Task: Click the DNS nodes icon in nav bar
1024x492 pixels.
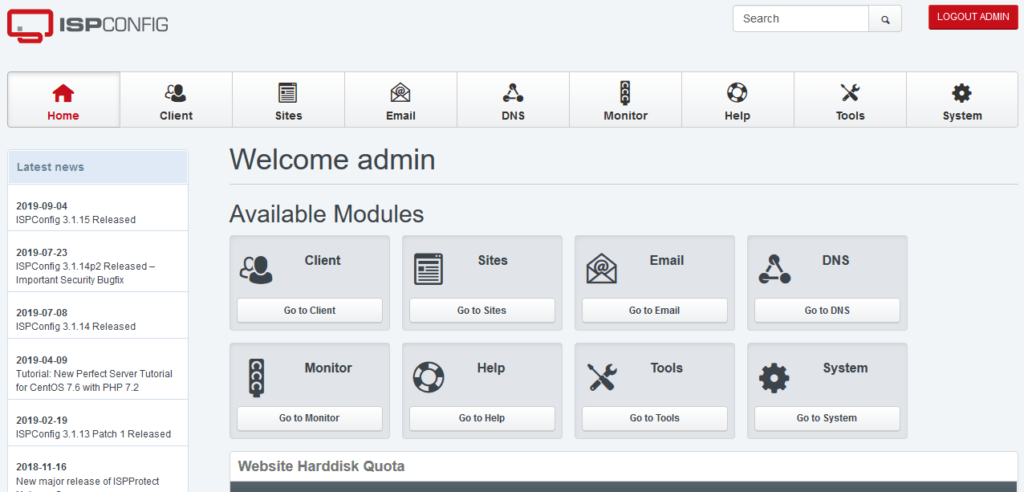Action: tap(513, 93)
